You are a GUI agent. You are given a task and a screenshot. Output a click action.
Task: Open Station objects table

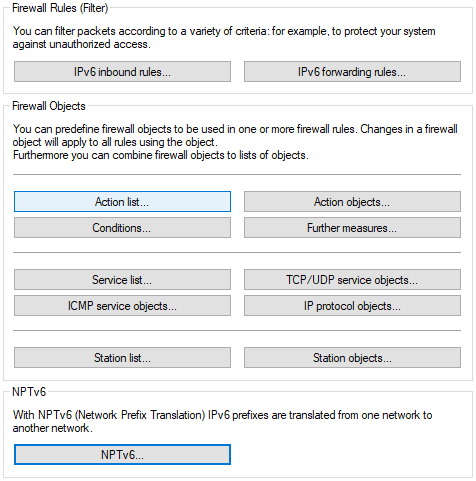352,358
